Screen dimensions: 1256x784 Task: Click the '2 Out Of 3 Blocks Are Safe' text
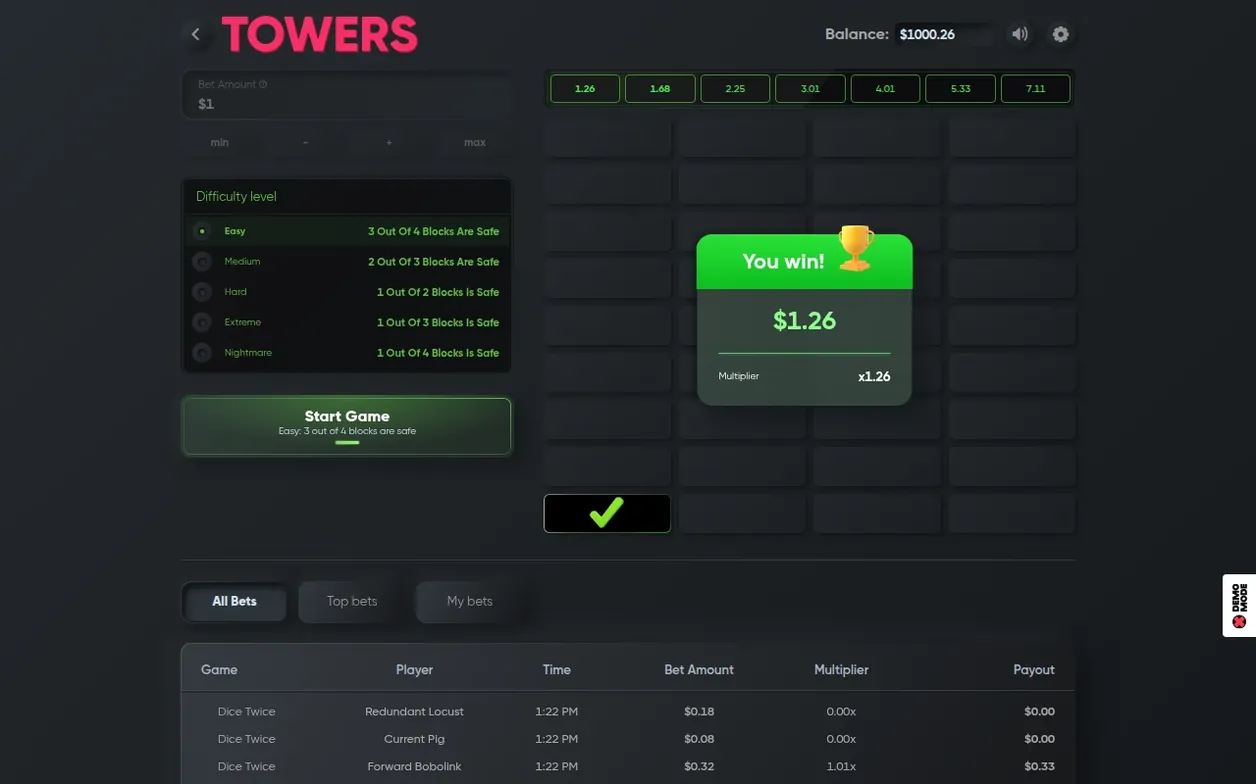click(x=433, y=262)
